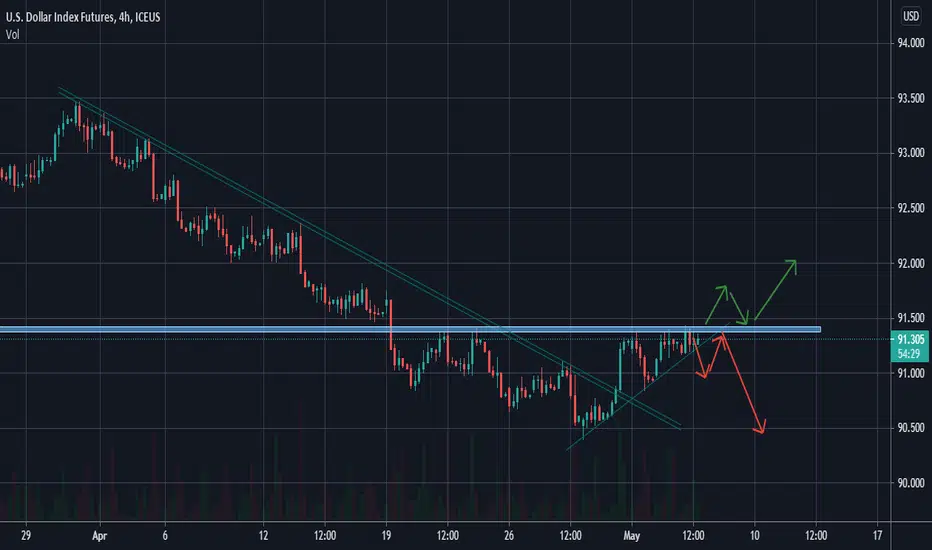The width and height of the screenshot is (932, 550).
Task: Click the current price label 91.305
Action: click(x=910, y=340)
